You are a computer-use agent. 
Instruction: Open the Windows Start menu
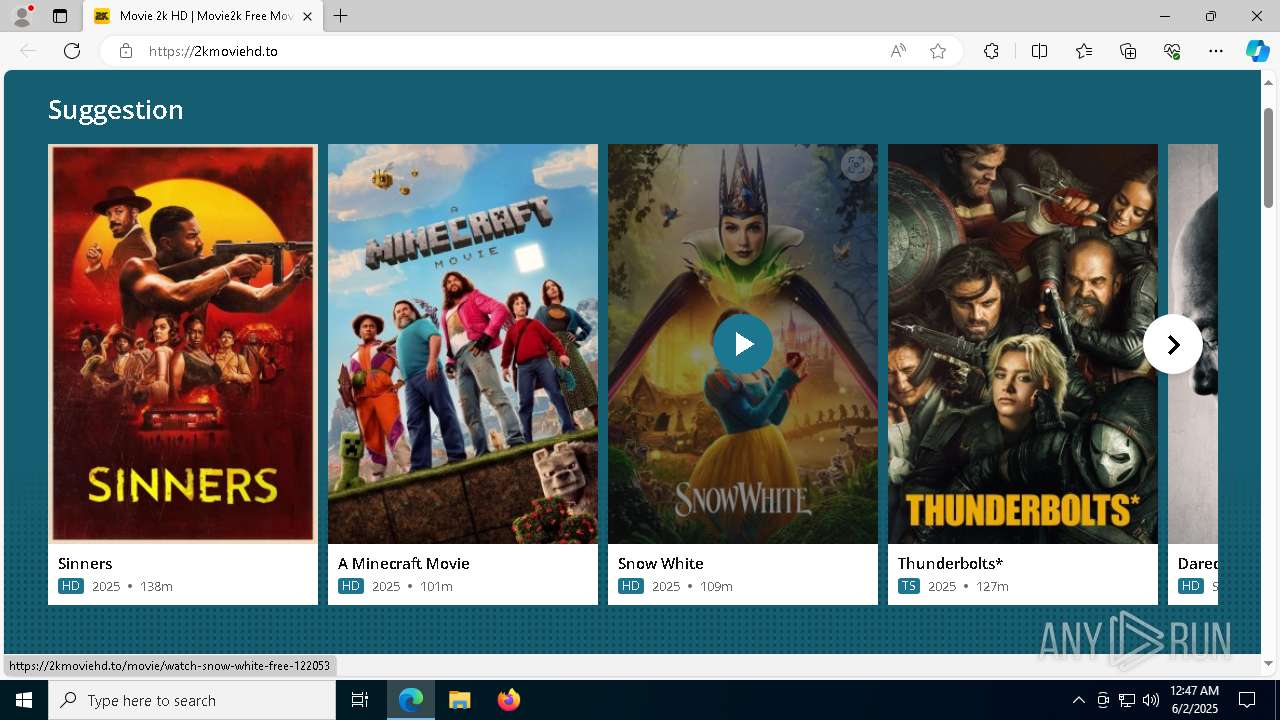pyautogui.click(x=24, y=700)
